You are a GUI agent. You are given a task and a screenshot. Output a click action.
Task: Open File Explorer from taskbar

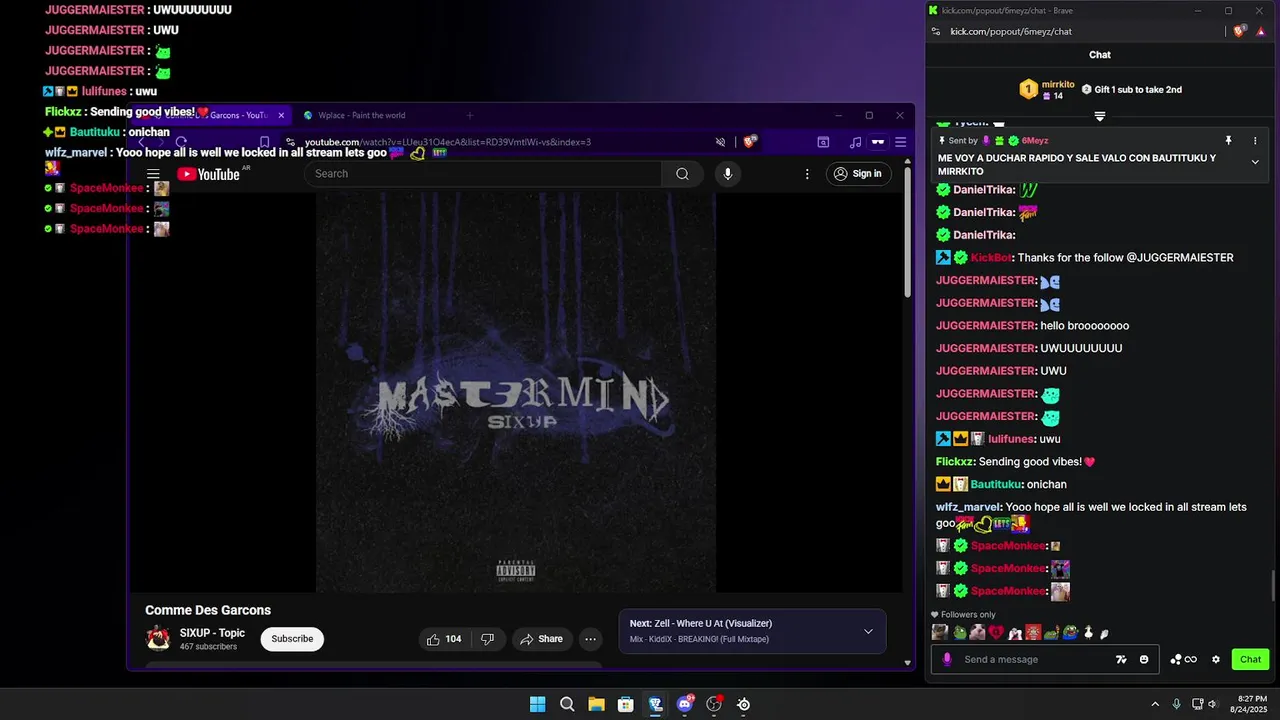pos(596,704)
